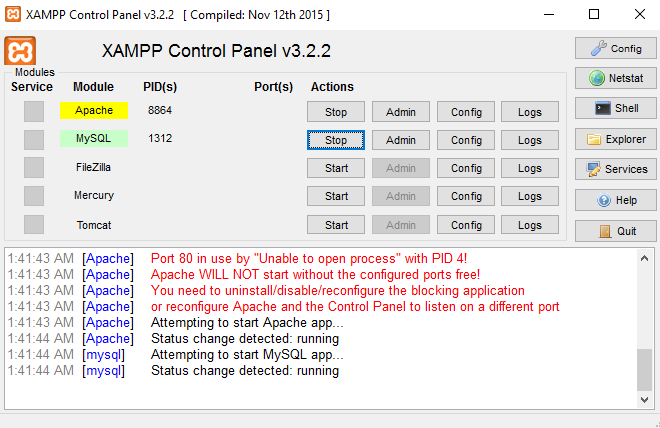Click the XAMPP logo in the panel header
This screenshot has height=428, width=660.
[x=20, y=51]
